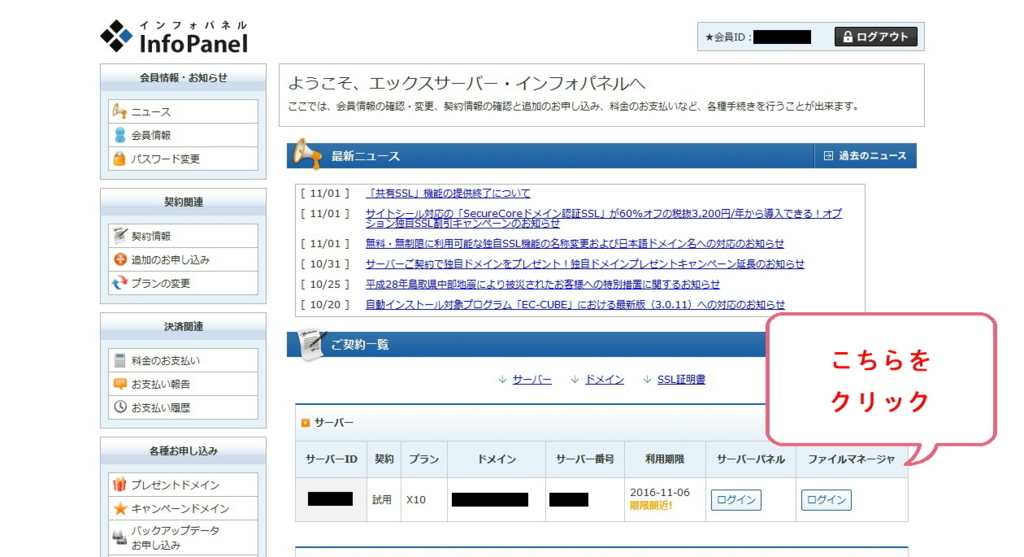Open the SecureCore SSL campaign news link

[603, 218]
